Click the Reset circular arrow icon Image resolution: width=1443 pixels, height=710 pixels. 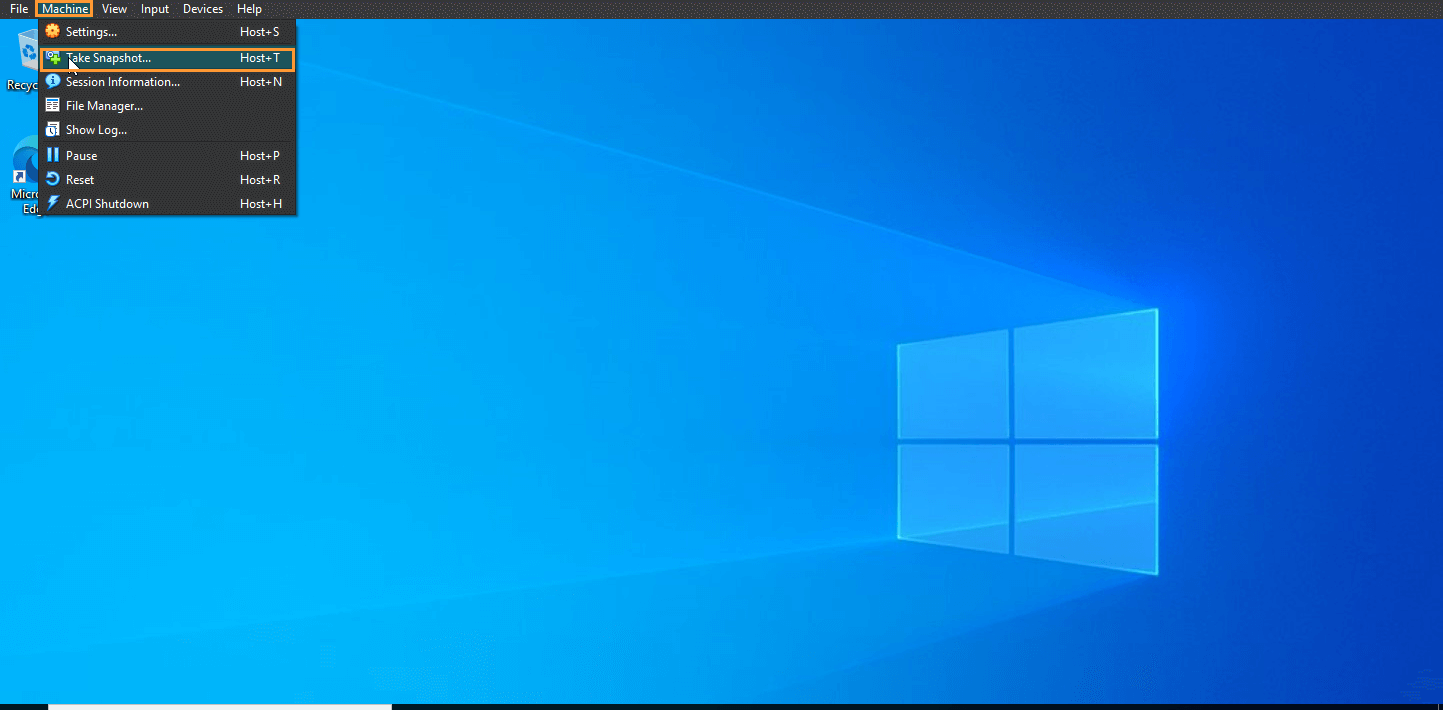coord(53,179)
